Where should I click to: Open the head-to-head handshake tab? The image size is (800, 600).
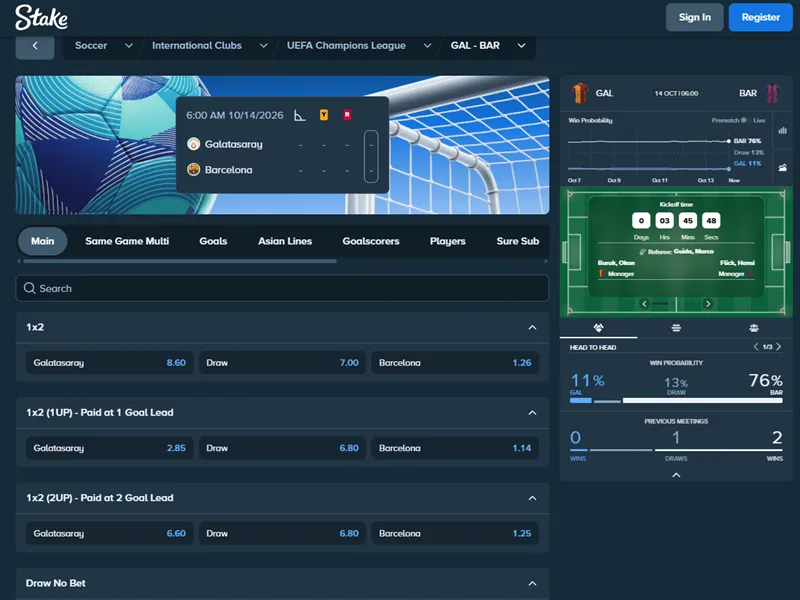[x=598, y=328]
